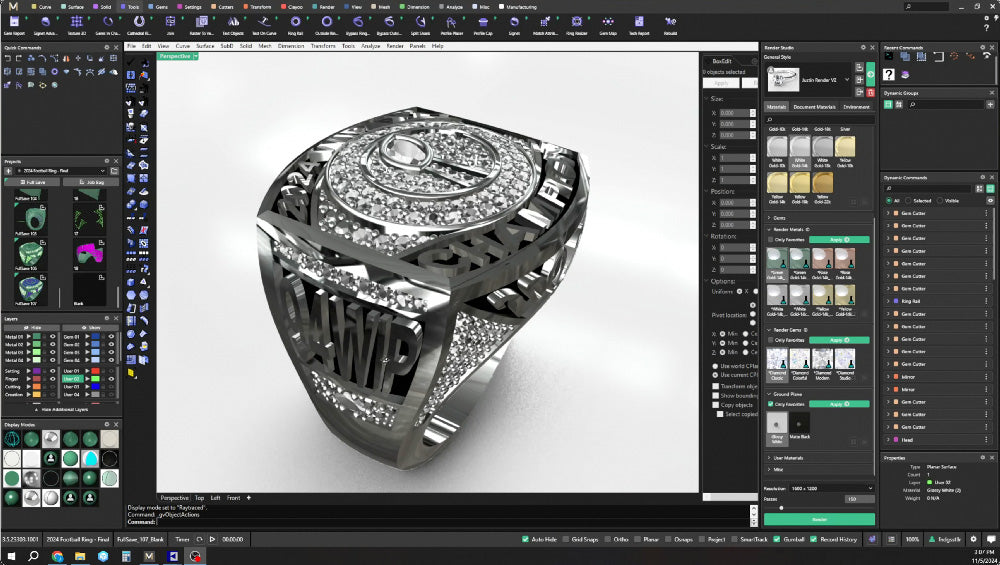Open Quick Commands panel settings gear
The height and width of the screenshot is (565, 1000).
(x=107, y=47)
